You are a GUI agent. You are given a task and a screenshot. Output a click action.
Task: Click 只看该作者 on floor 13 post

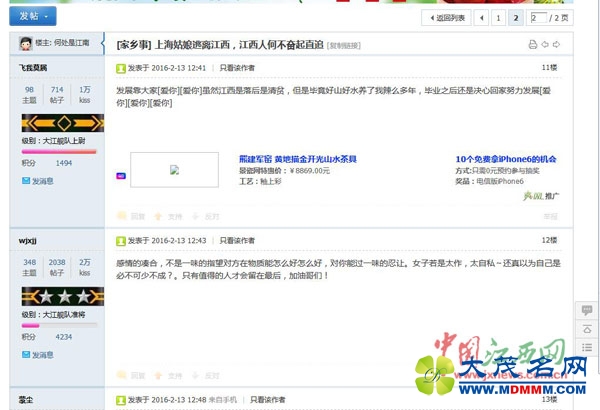point(268,400)
